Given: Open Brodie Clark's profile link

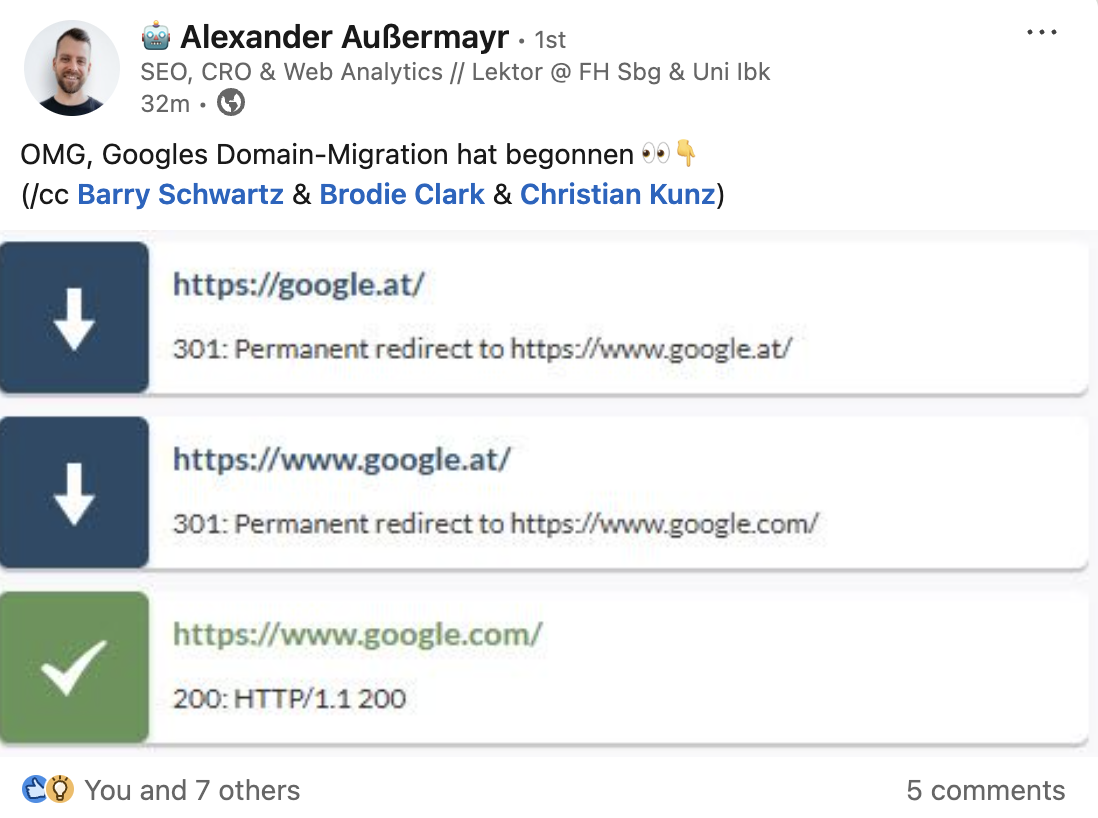Looking at the screenshot, I should [x=400, y=194].
